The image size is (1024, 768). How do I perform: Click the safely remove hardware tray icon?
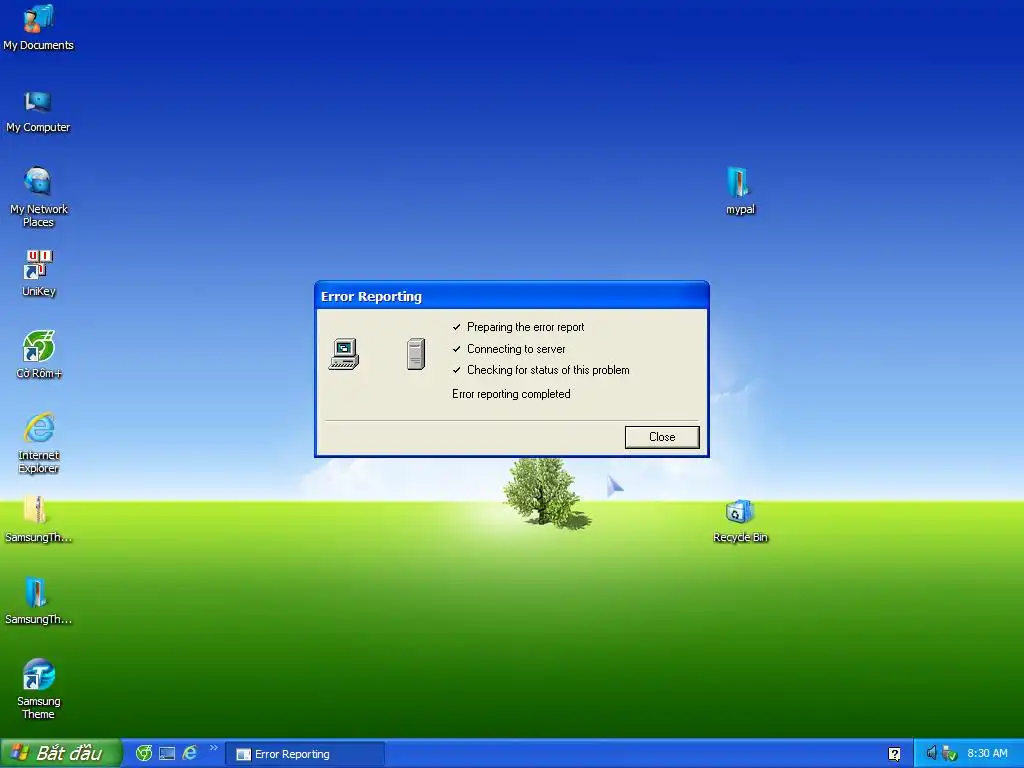pyautogui.click(x=950, y=754)
